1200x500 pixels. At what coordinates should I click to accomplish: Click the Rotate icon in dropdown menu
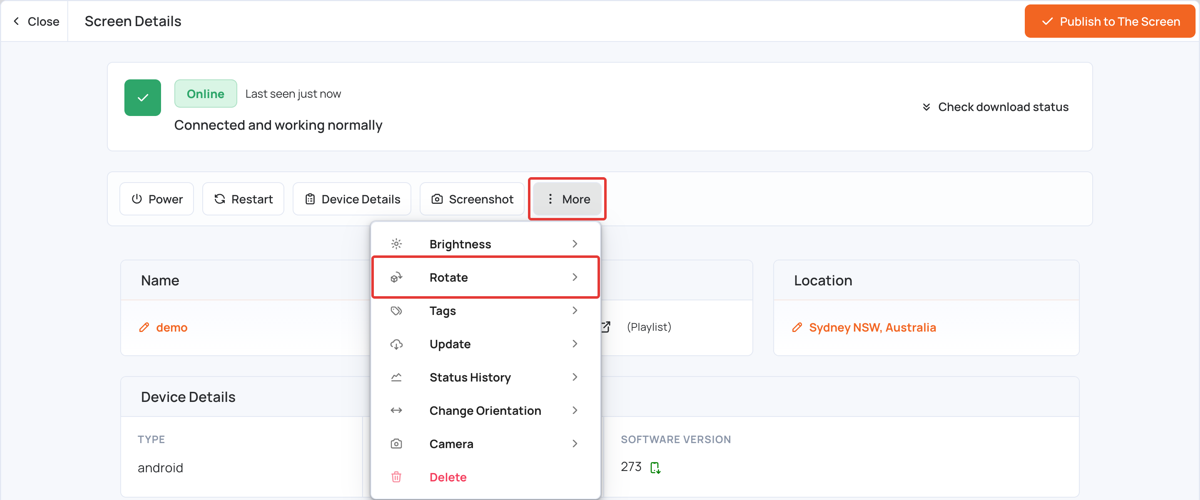396,277
